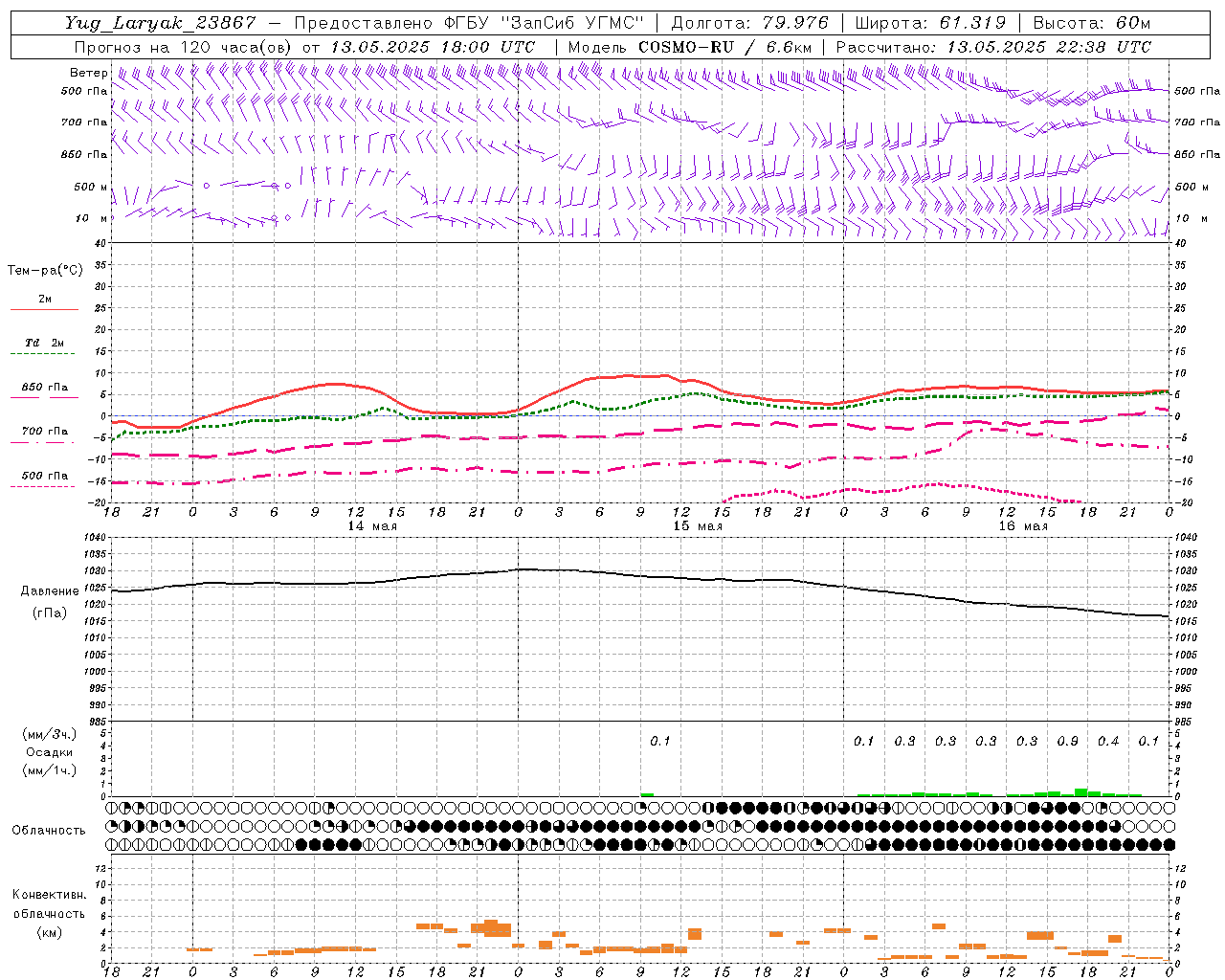The image size is (1225, 980).
Task: Click the Долгота: 79.976 value
Action: pyautogui.click(x=749, y=23)
